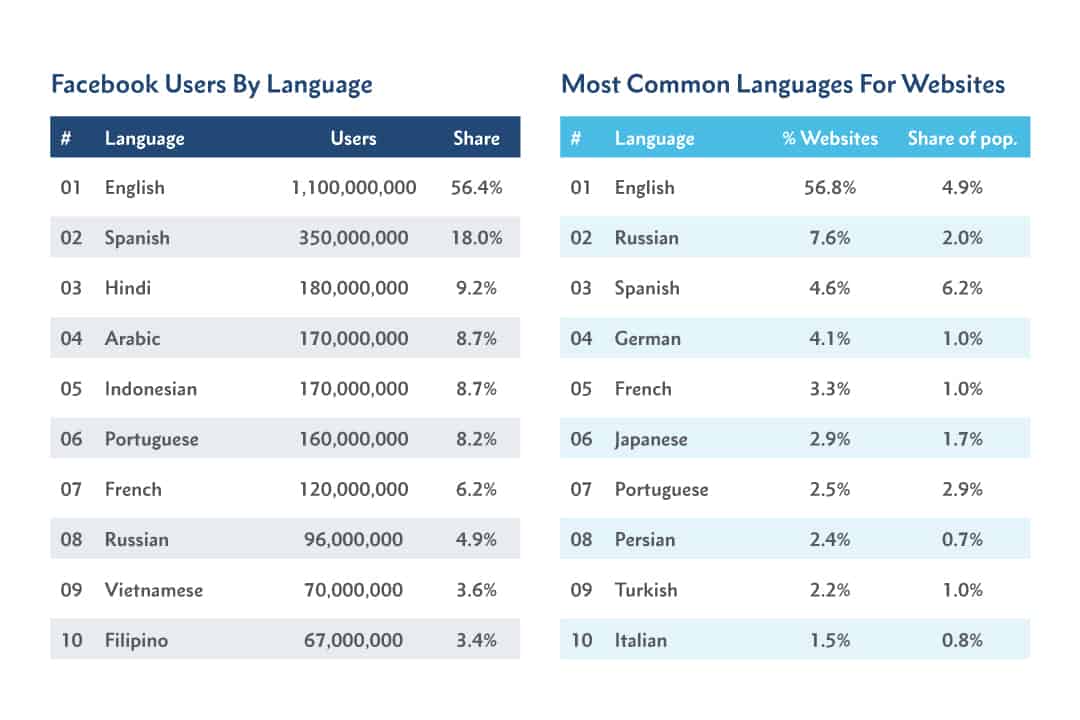Click the 'Most Common Languages For Websites' title

(783, 84)
